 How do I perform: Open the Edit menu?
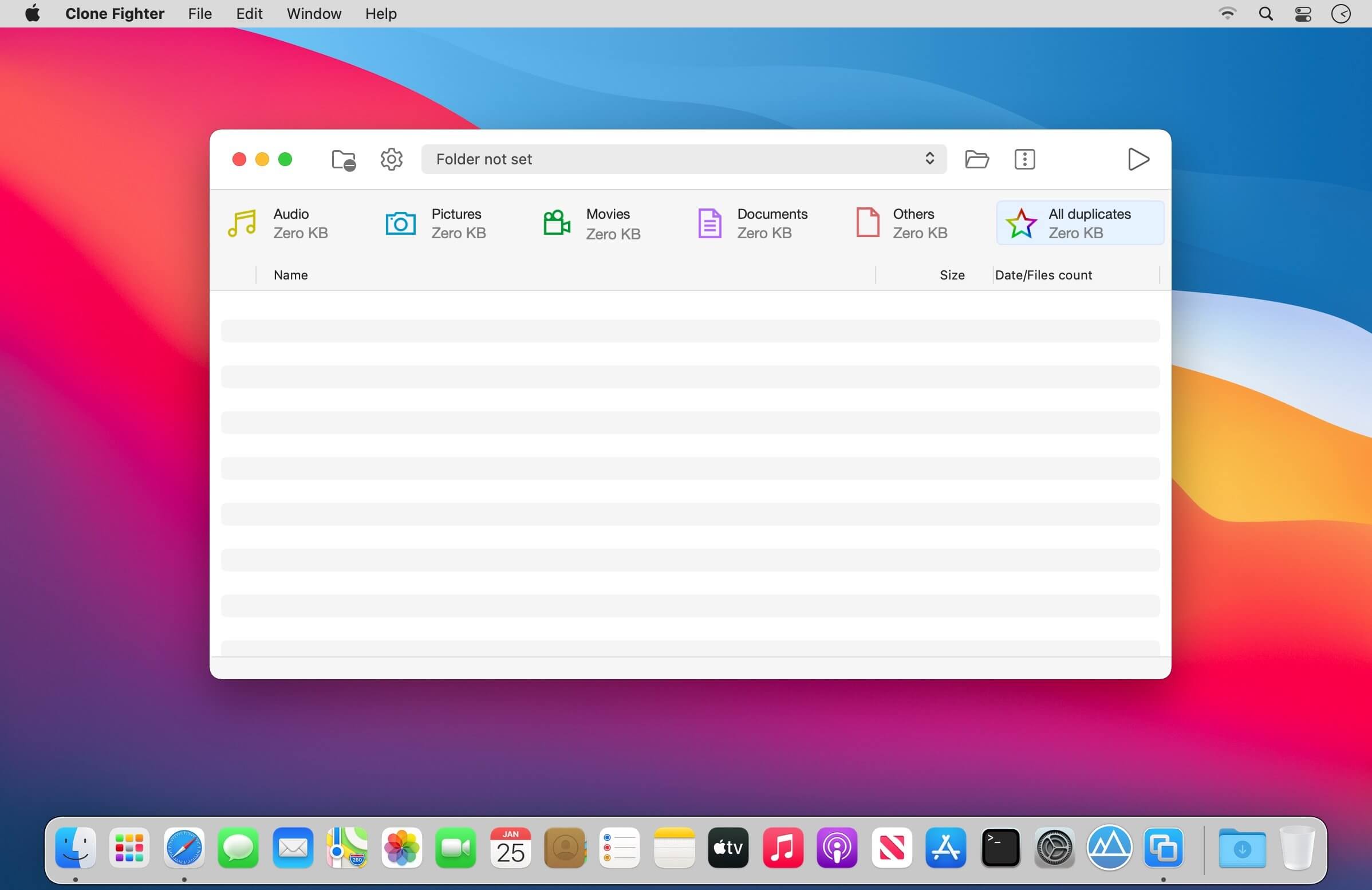pyautogui.click(x=249, y=13)
